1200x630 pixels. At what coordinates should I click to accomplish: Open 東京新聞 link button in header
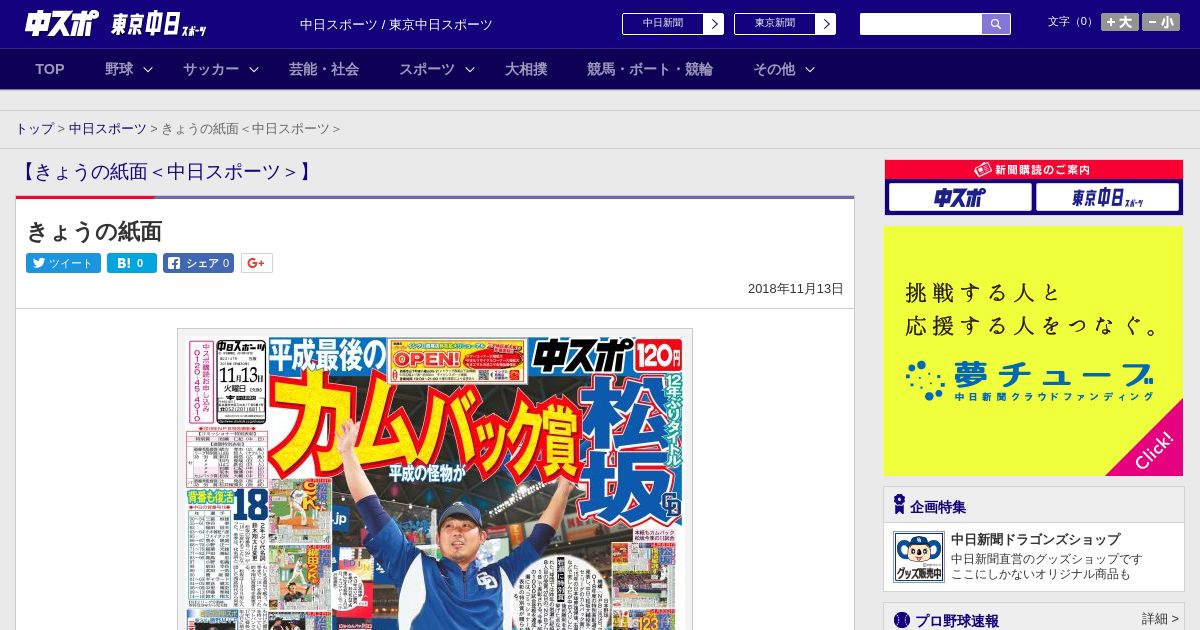coord(774,24)
